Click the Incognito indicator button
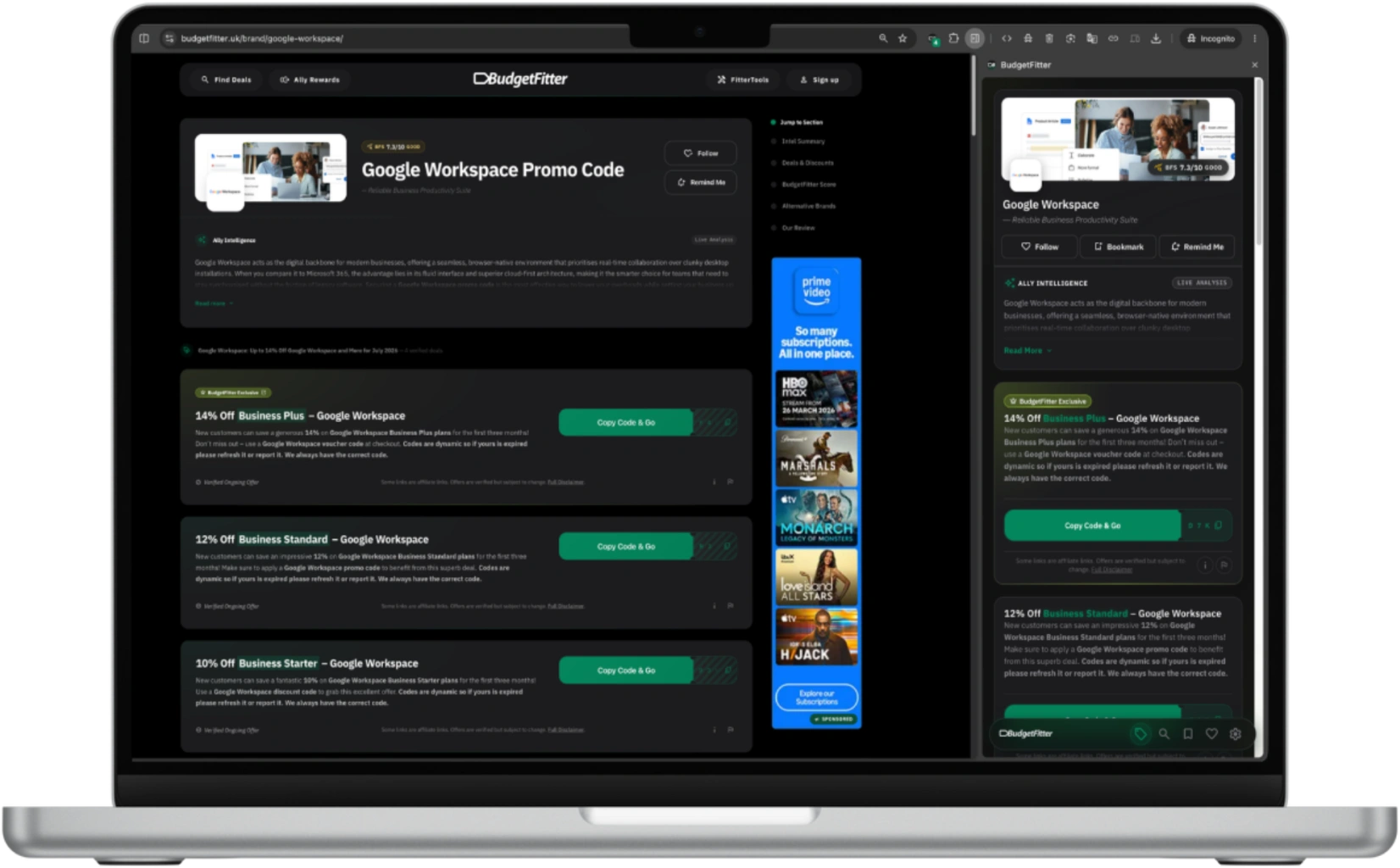The width and height of the screenshot is (1400, 868). click(x=1210, y=38)
